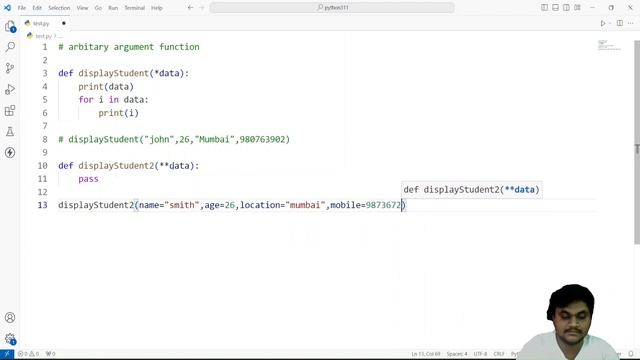Click the python311 command center search box
Screen dimensions: 640x360
tap(332, 7)
